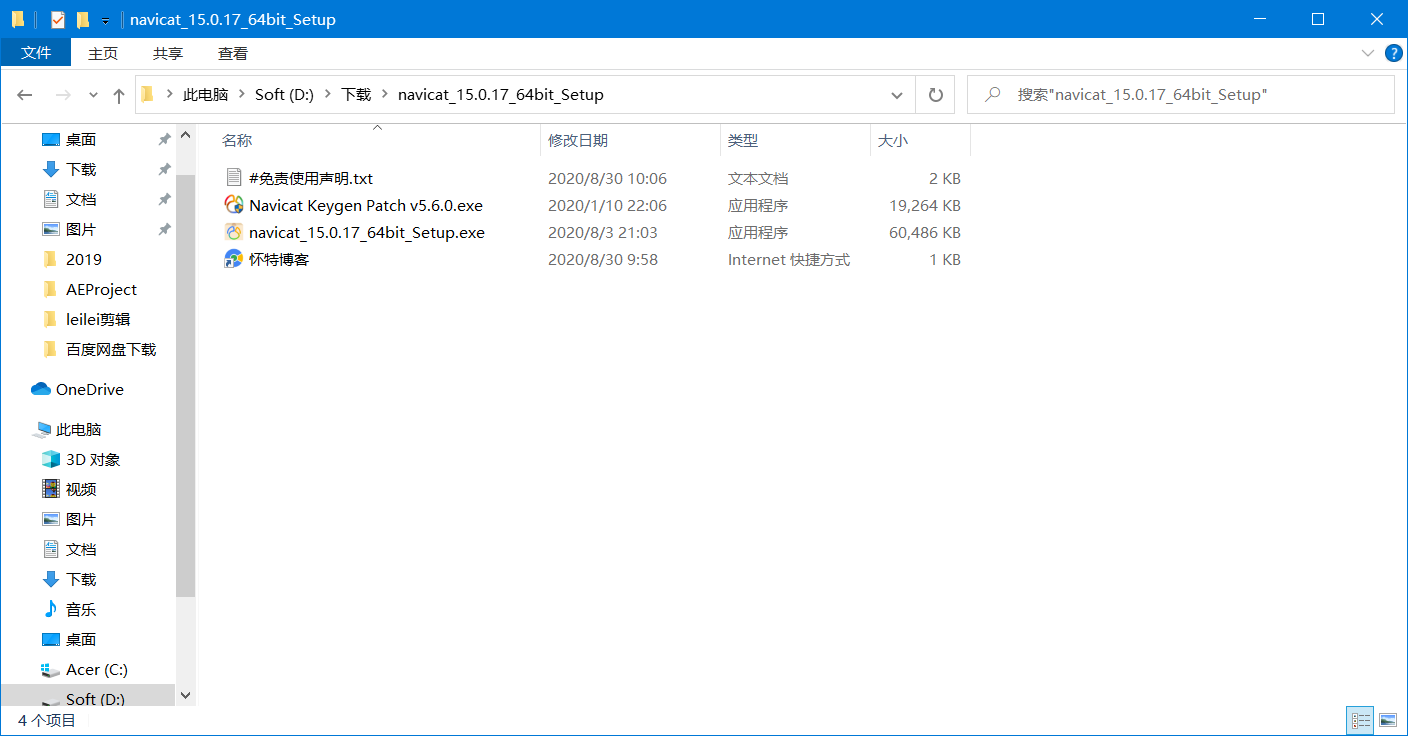Open the AEProject folder in sidebar
Viewport: 1408px width, 736px height.
[x=101, y=289]
